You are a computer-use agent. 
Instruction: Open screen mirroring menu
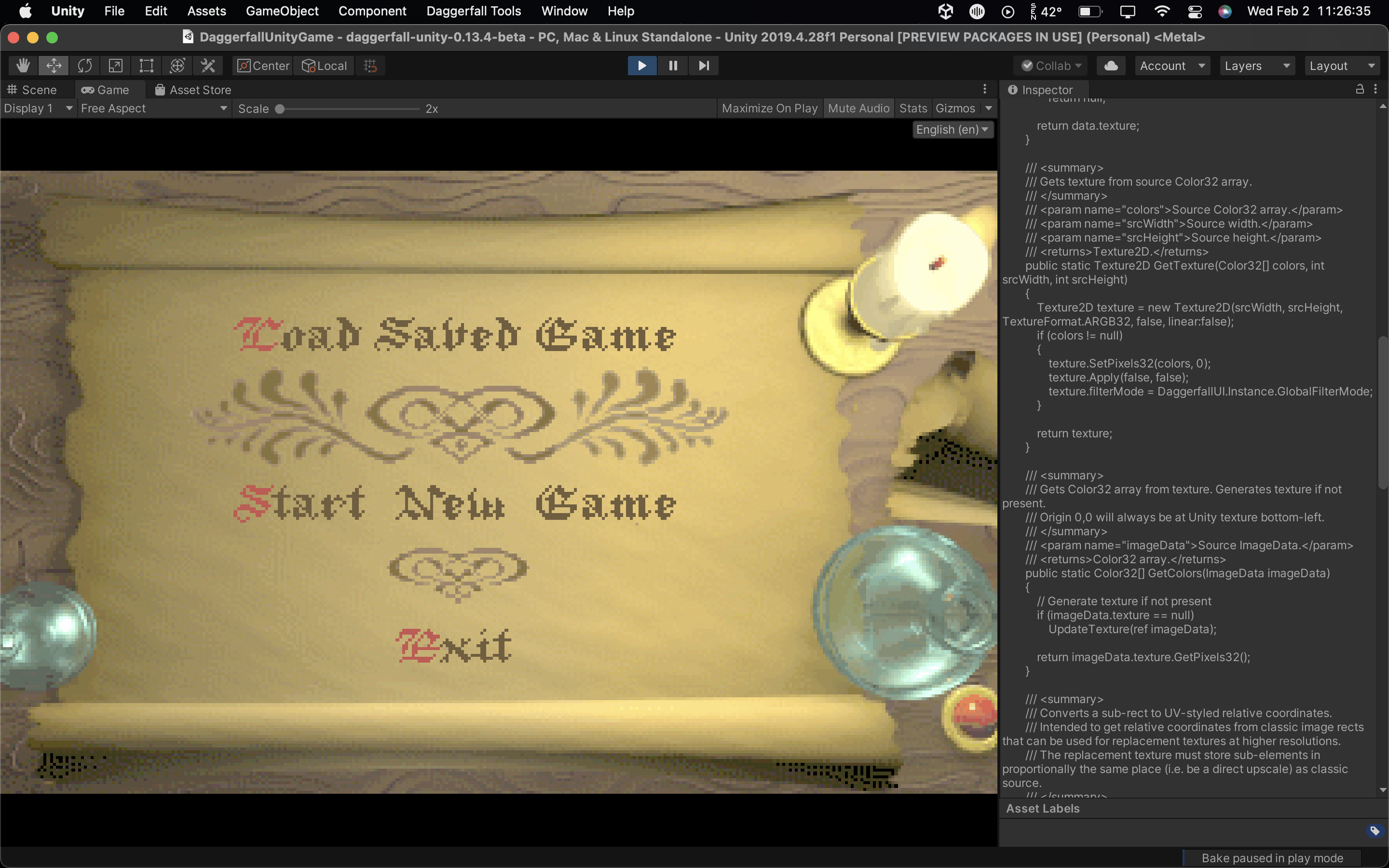pos(1127,11)
